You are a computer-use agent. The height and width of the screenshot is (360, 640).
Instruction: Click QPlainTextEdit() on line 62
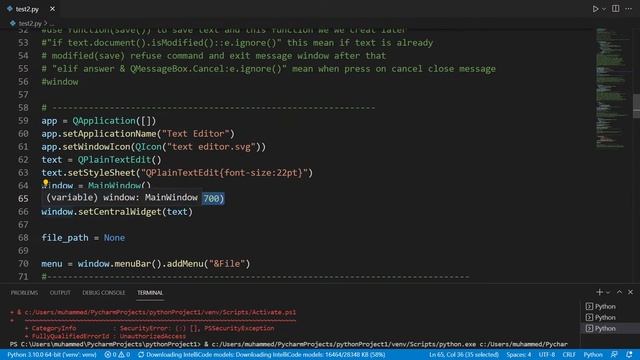[x=120, y=160]
